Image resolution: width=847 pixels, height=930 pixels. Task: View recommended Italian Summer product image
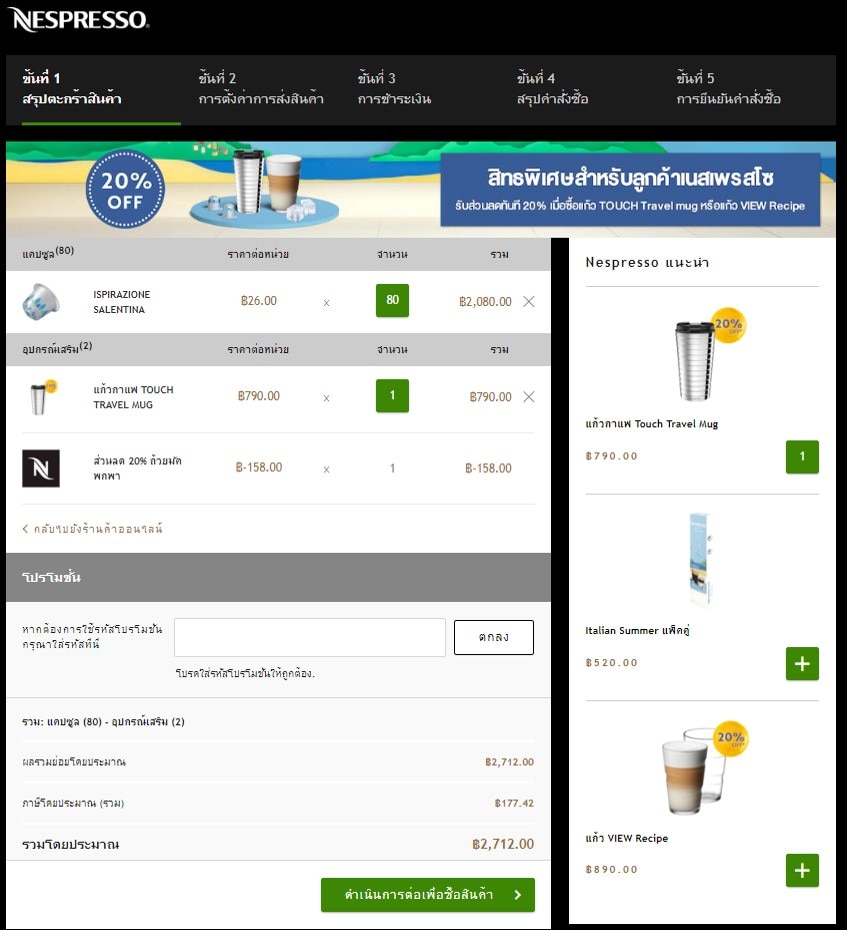click(x=701, y=561)
